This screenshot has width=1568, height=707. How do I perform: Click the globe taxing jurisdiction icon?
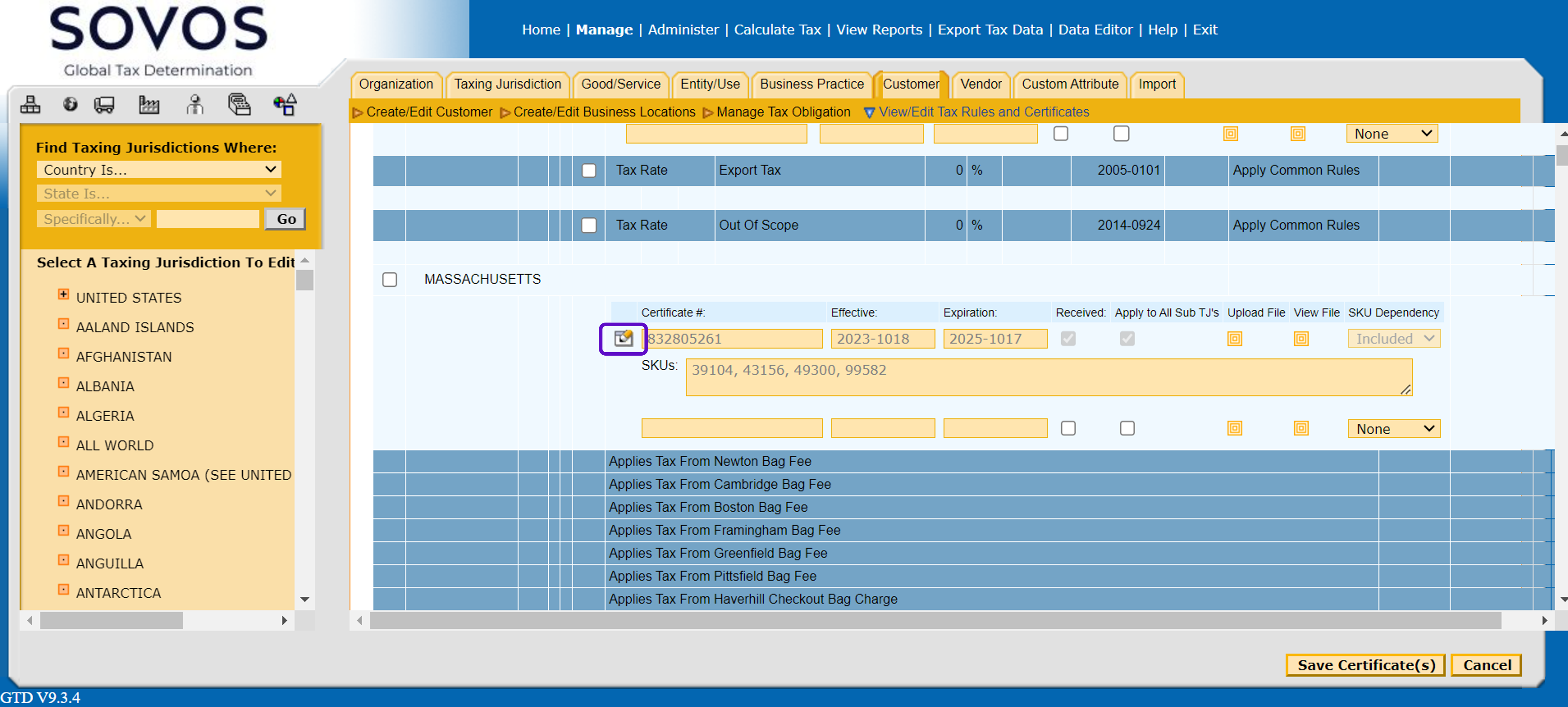[70, 105]
